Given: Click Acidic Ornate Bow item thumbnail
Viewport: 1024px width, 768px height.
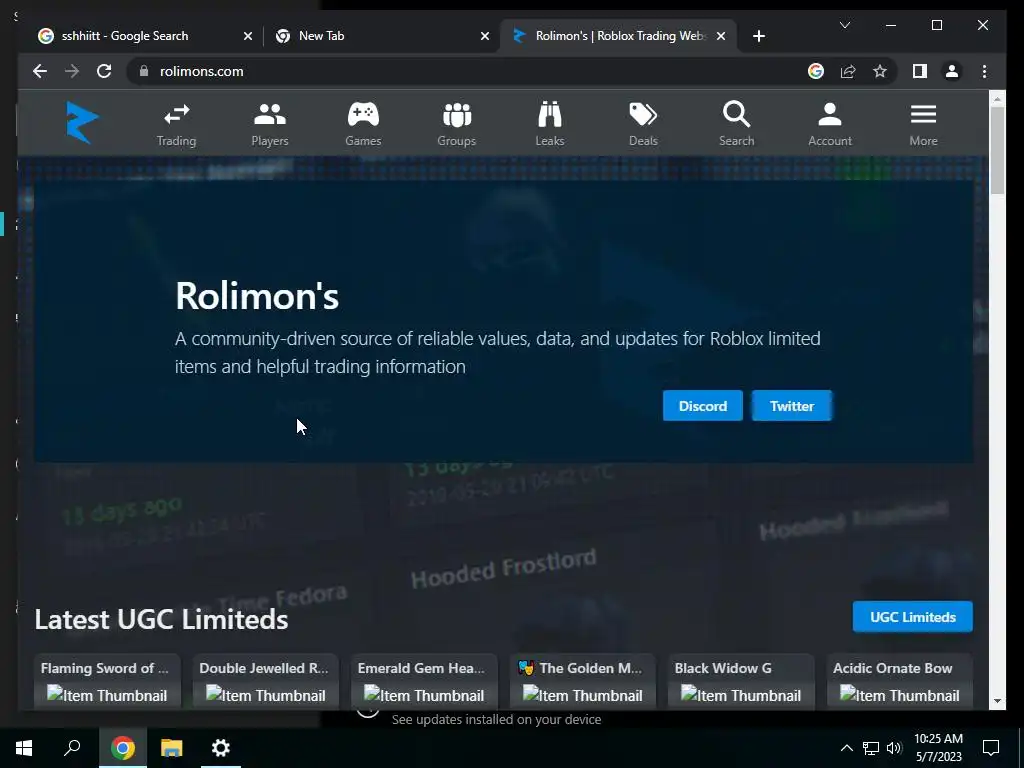Looking at the screenshot, I should point(899,695).
